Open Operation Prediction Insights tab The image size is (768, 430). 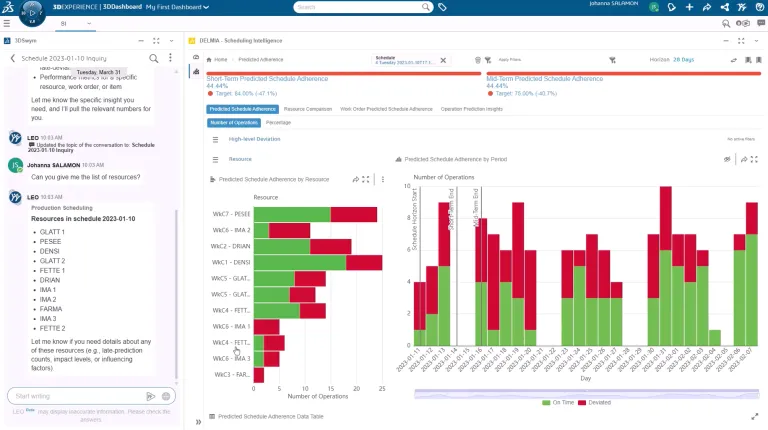tap(472, 109)
